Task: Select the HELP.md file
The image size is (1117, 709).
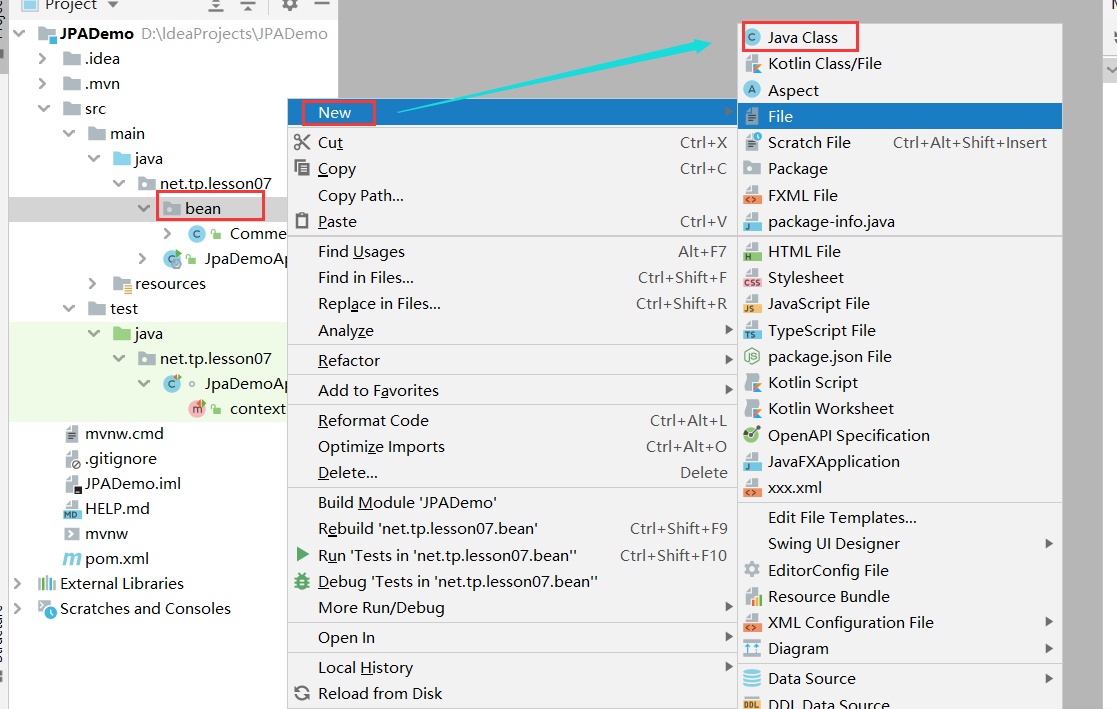Action: click(117, 509)
